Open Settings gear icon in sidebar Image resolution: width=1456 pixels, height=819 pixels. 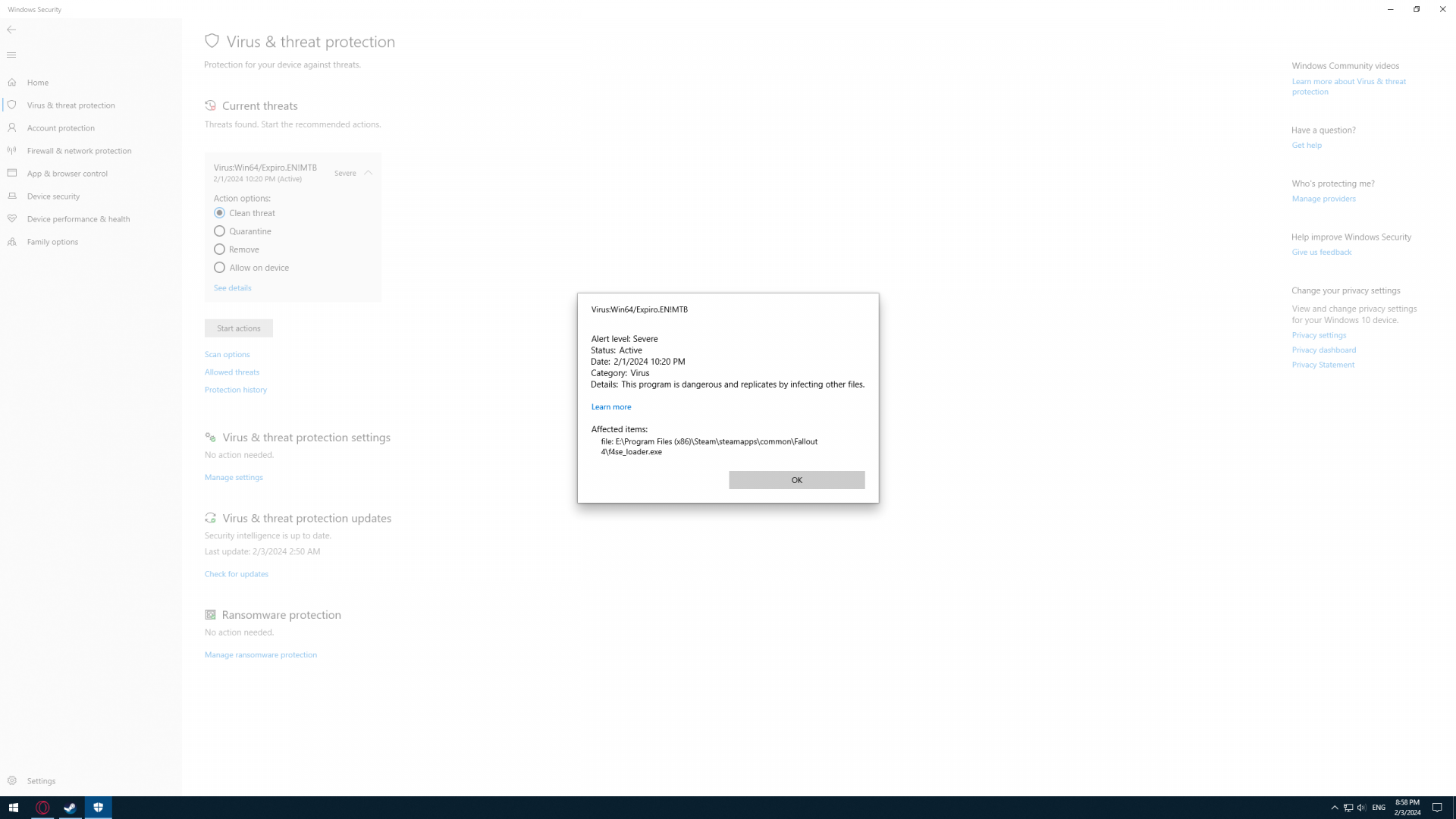click(x=12, y=780)
